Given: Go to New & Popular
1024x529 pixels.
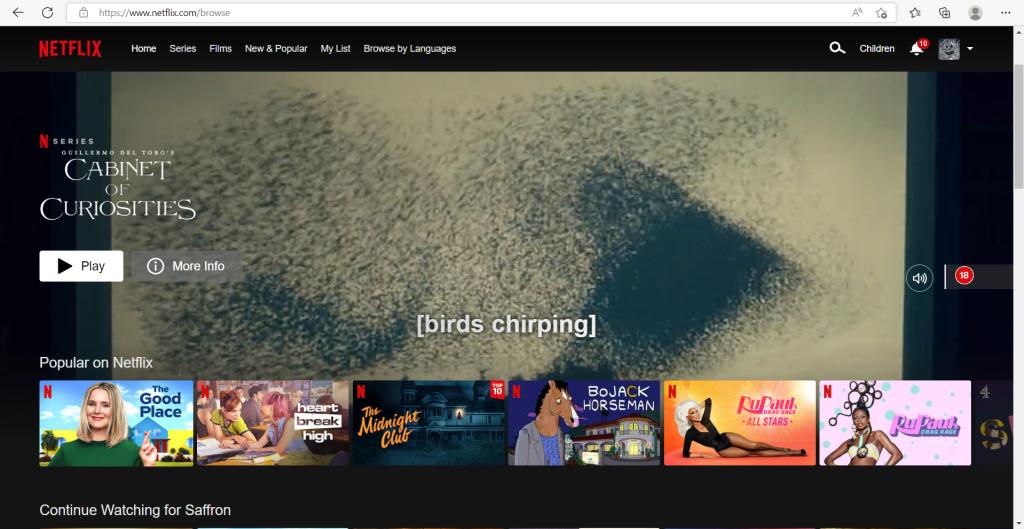Looking at the screenshot, I should (x=276, y=49).
